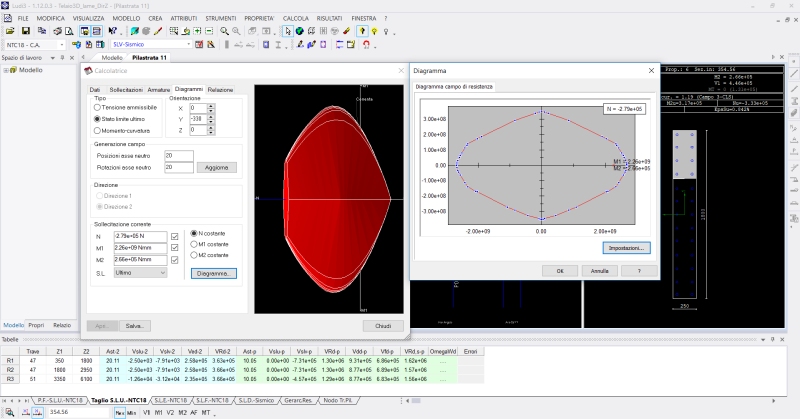Click the Posizioni asse neutro field
This screenshot has width=800, height=419.
click(178, 156)
